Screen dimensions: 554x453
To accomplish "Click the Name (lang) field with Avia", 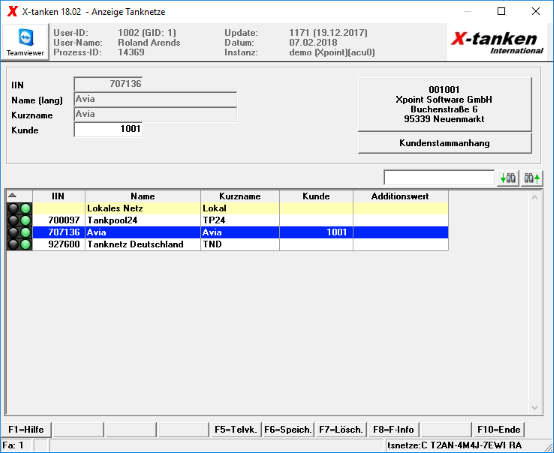I will 155,99.
